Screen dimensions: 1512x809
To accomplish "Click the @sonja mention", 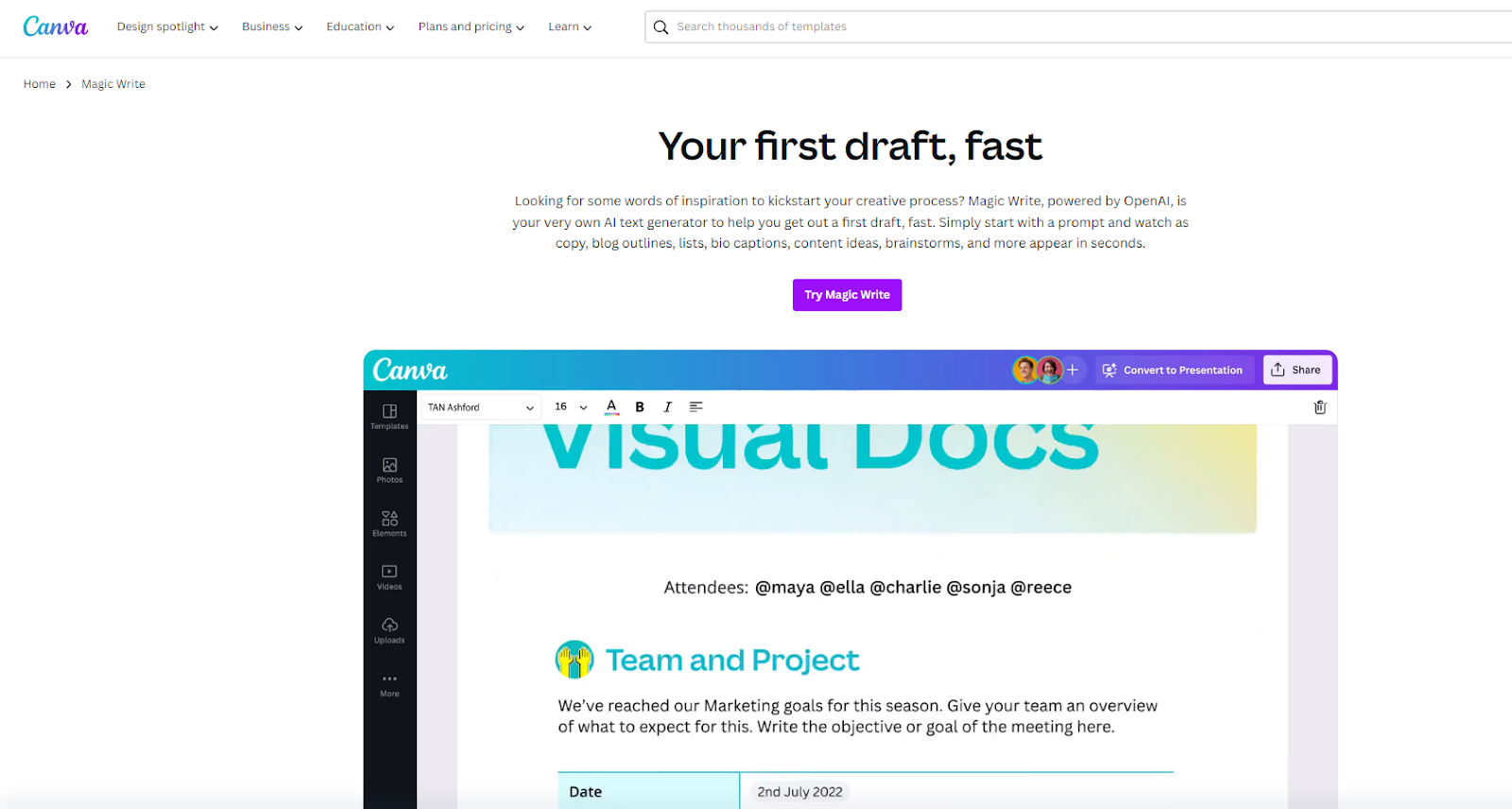I will 976,588.
